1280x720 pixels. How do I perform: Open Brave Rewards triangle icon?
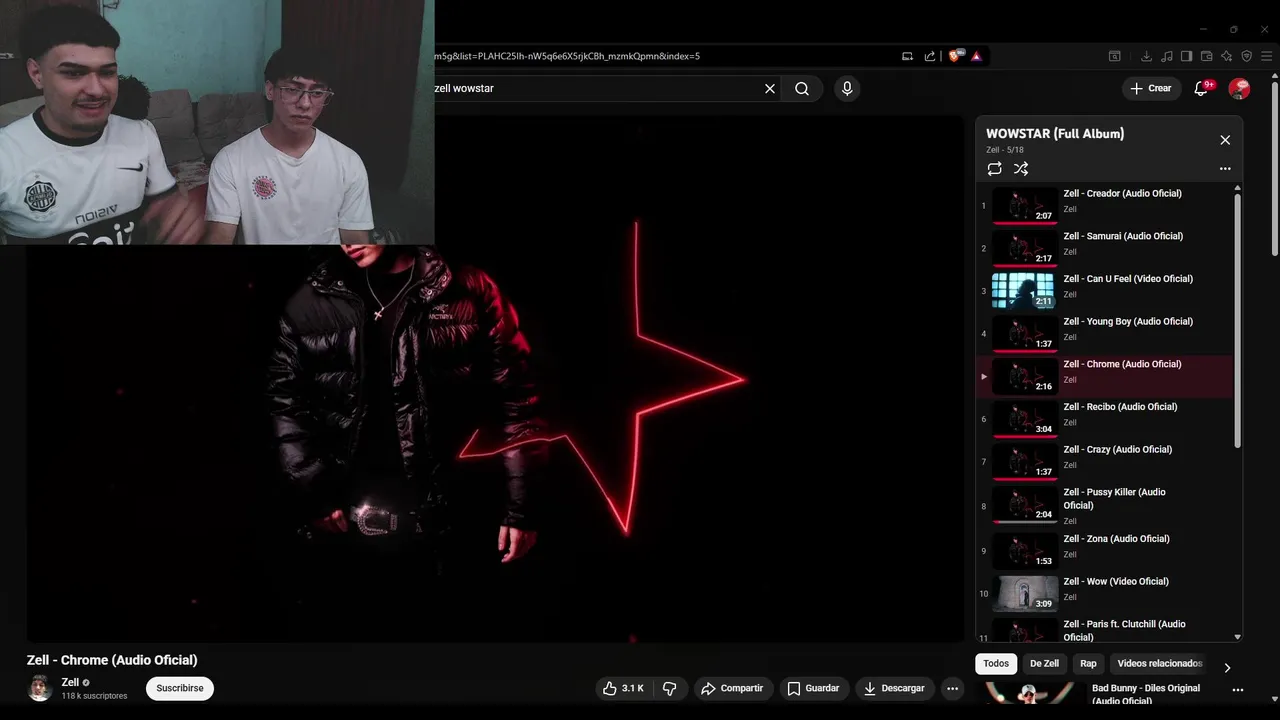click(x=976, y=56)
